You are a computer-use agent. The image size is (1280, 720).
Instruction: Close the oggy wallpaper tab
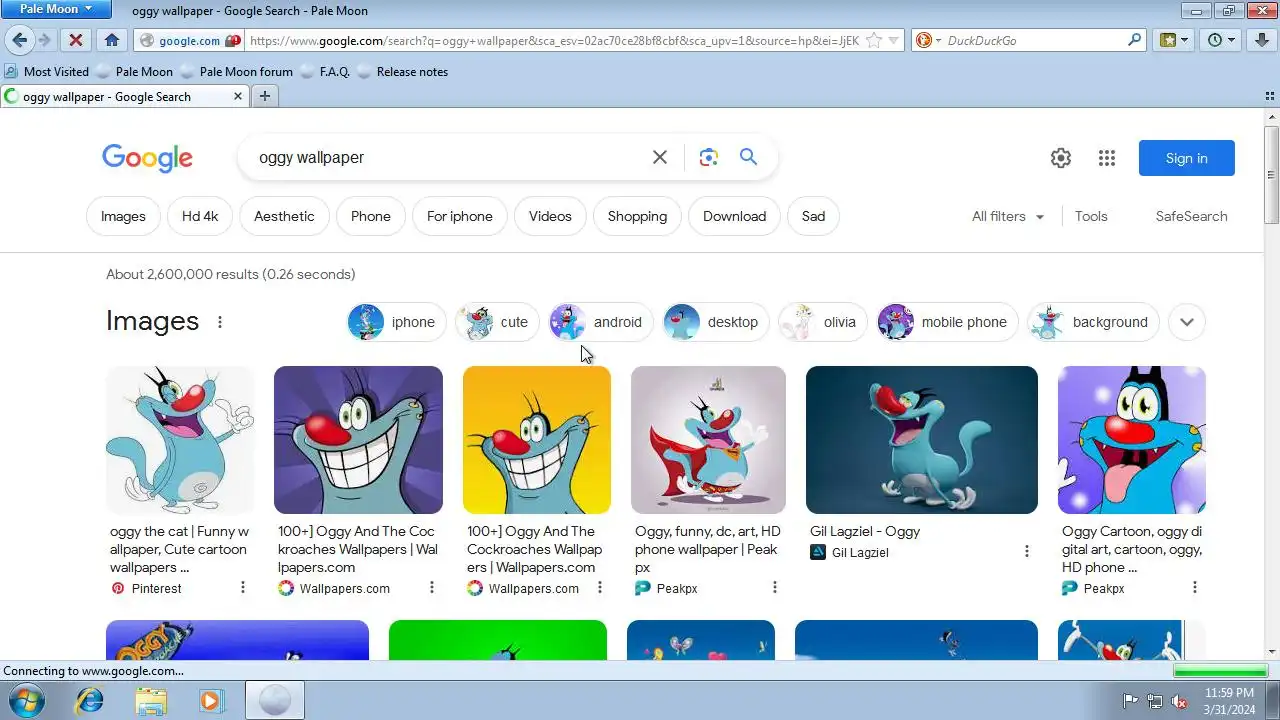tap(238, 96)
